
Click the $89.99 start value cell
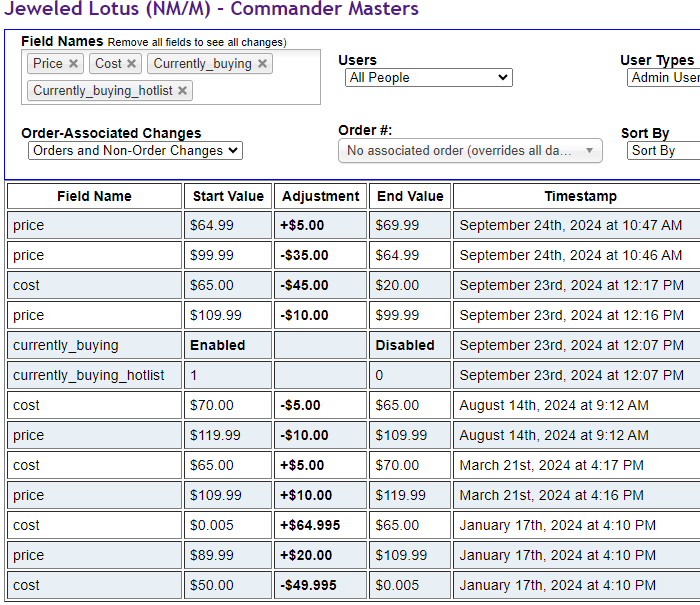coord(228,555)
